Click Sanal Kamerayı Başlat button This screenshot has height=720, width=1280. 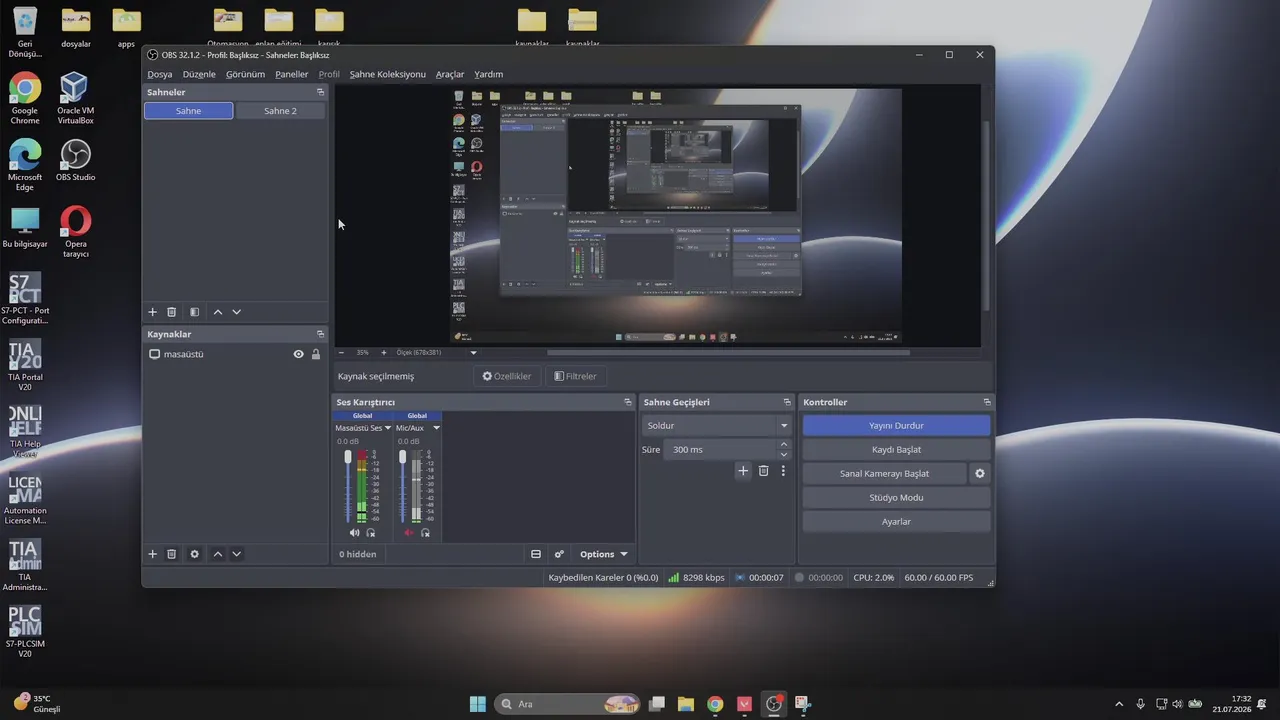[884, 474]
